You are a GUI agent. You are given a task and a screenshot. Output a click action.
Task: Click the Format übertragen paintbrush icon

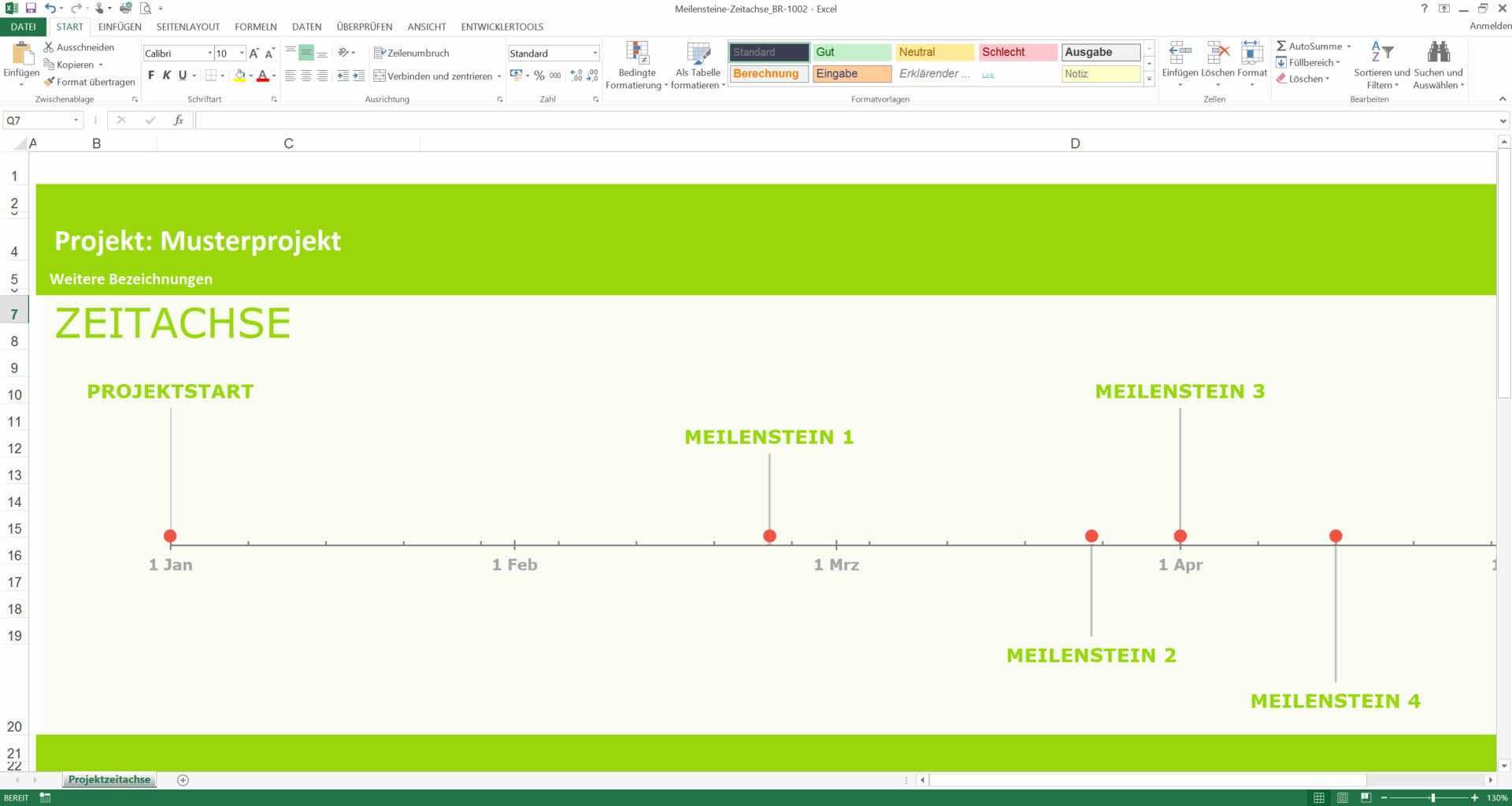point(49,82)
